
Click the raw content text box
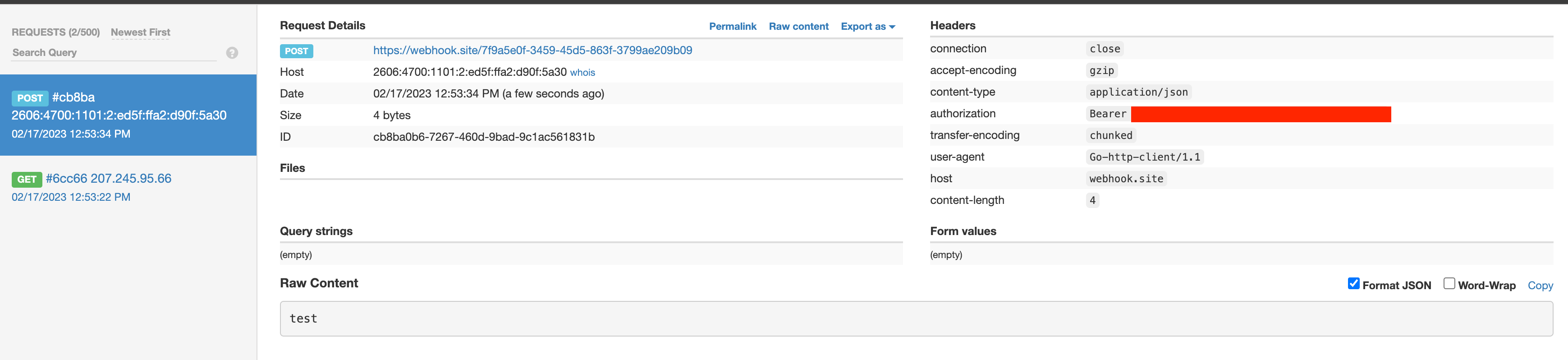pos(916,318)
